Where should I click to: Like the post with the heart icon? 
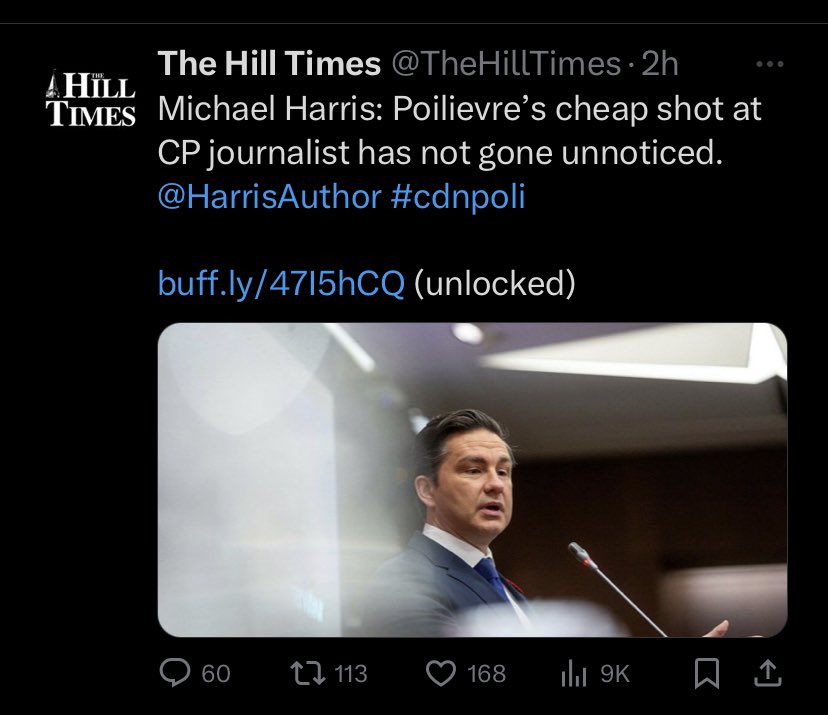[442, 674]
